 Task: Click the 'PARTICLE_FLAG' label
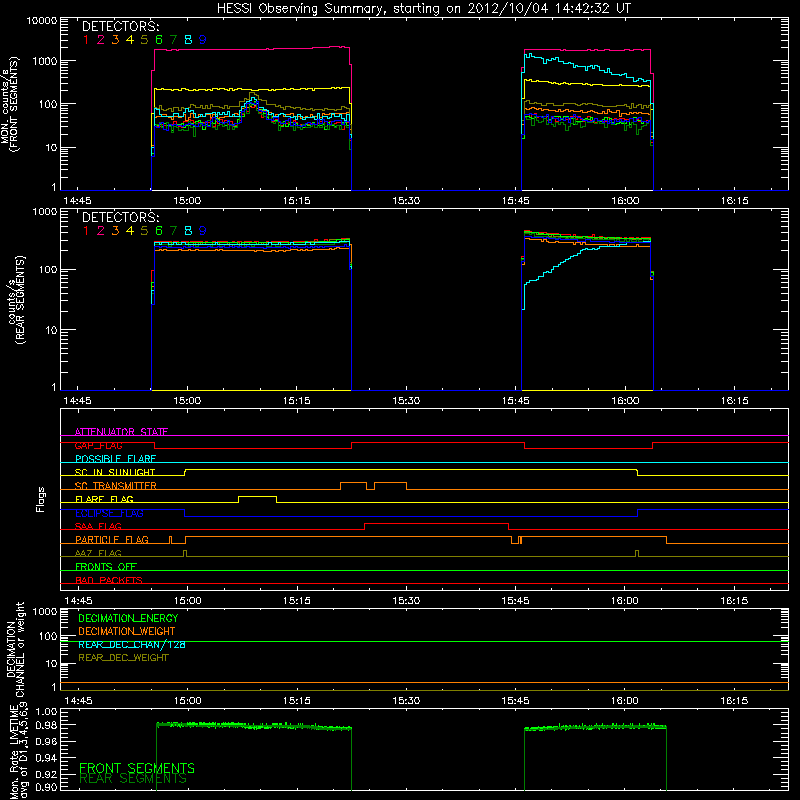[x=112, y=539]
